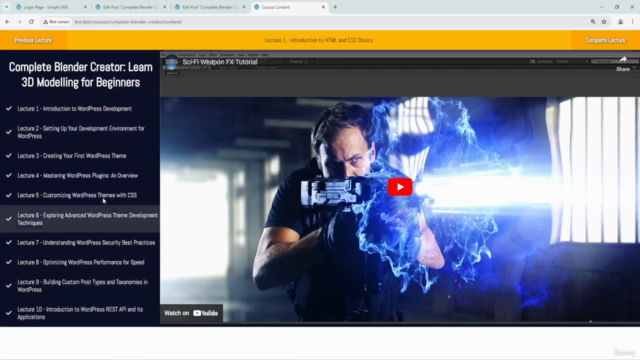Screen dimensions: 640x360
Task: Click the browser forward arrow
Action: click(x=19, y=22)
